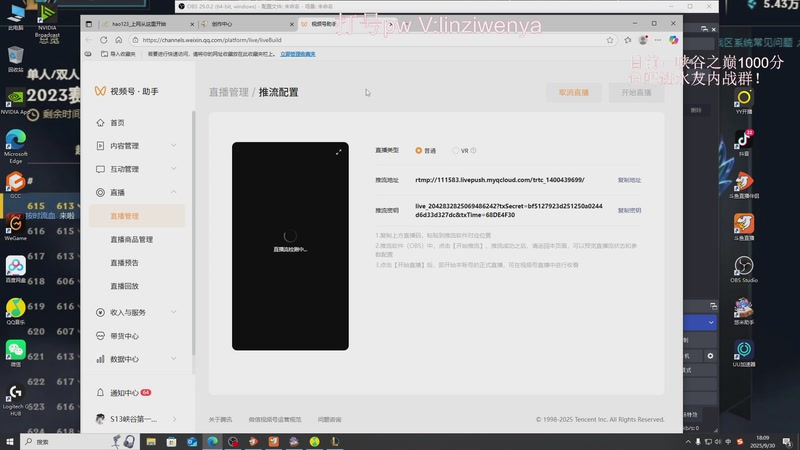
Task: Open the 微信视频号运营规范 footer link
Action: tap(274, 419)
